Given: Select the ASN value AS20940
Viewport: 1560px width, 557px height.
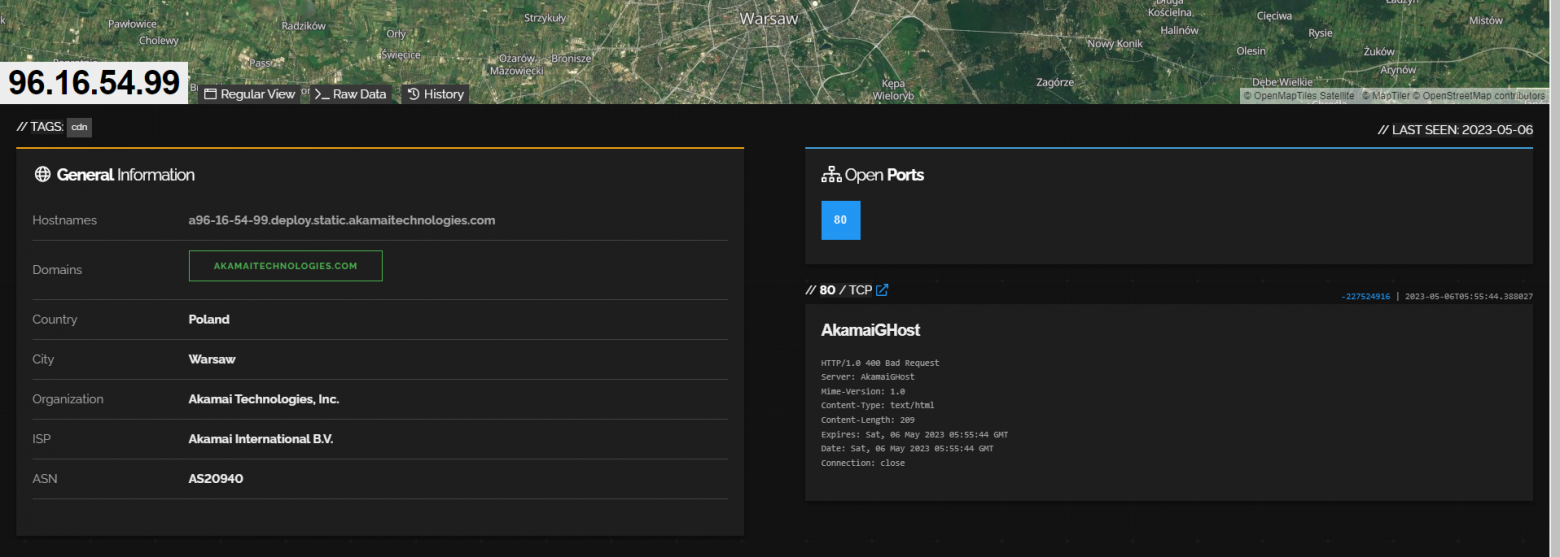Looking at the screenshot, I should click(216, 479).
